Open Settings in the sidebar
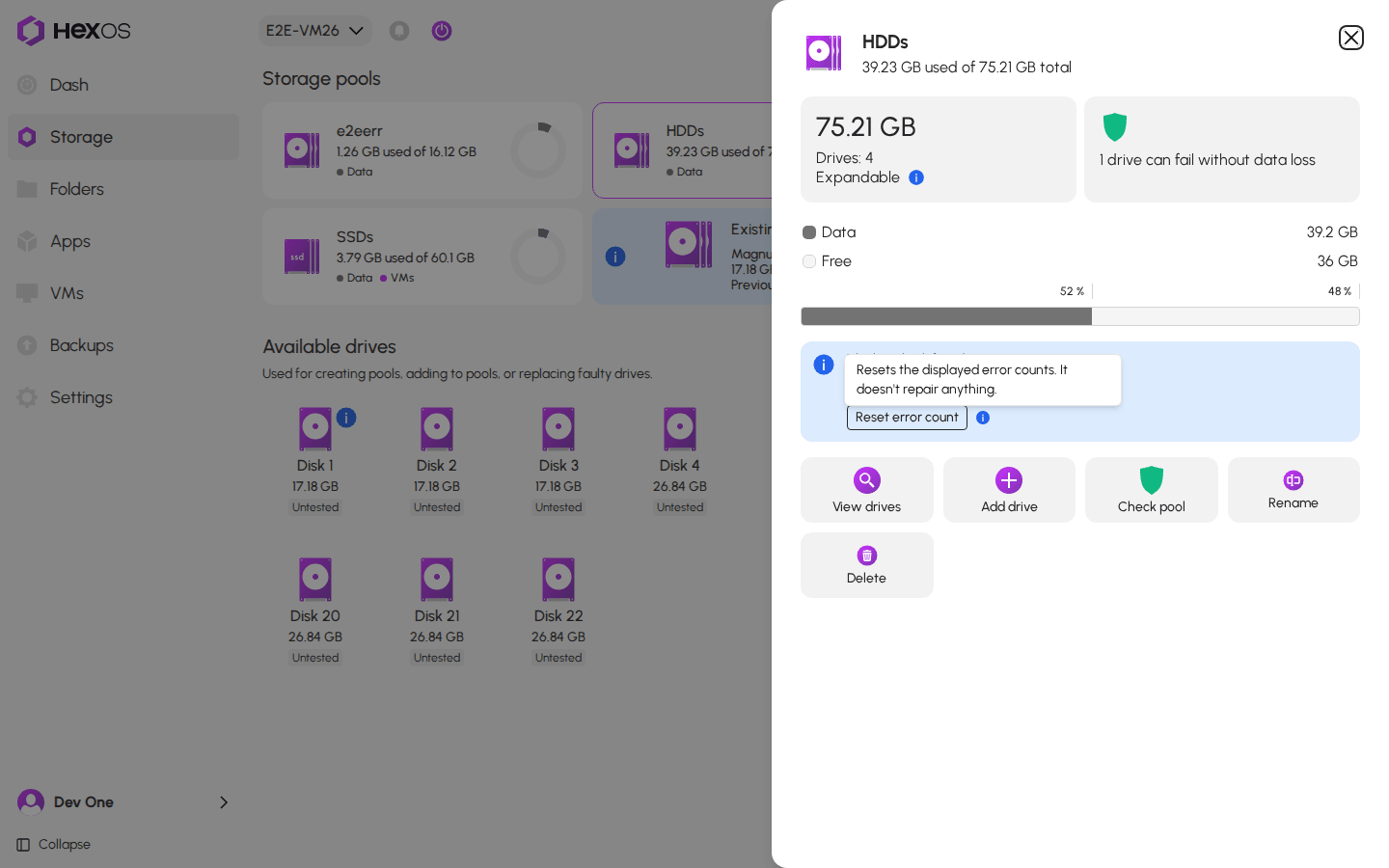 pos(123,397)
